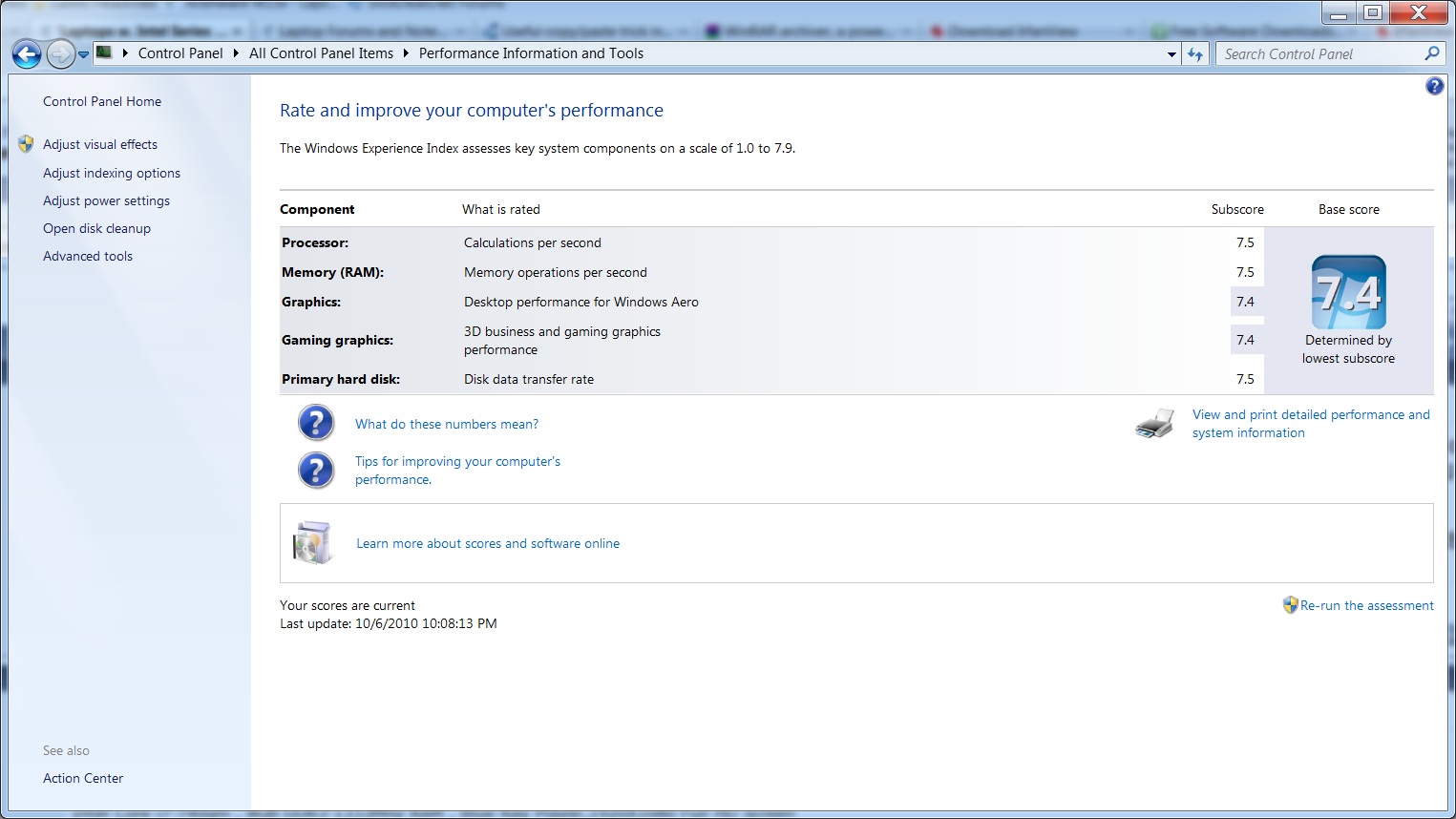
Task: Click 'Your scores are current' text
Action: pos(348,605)
